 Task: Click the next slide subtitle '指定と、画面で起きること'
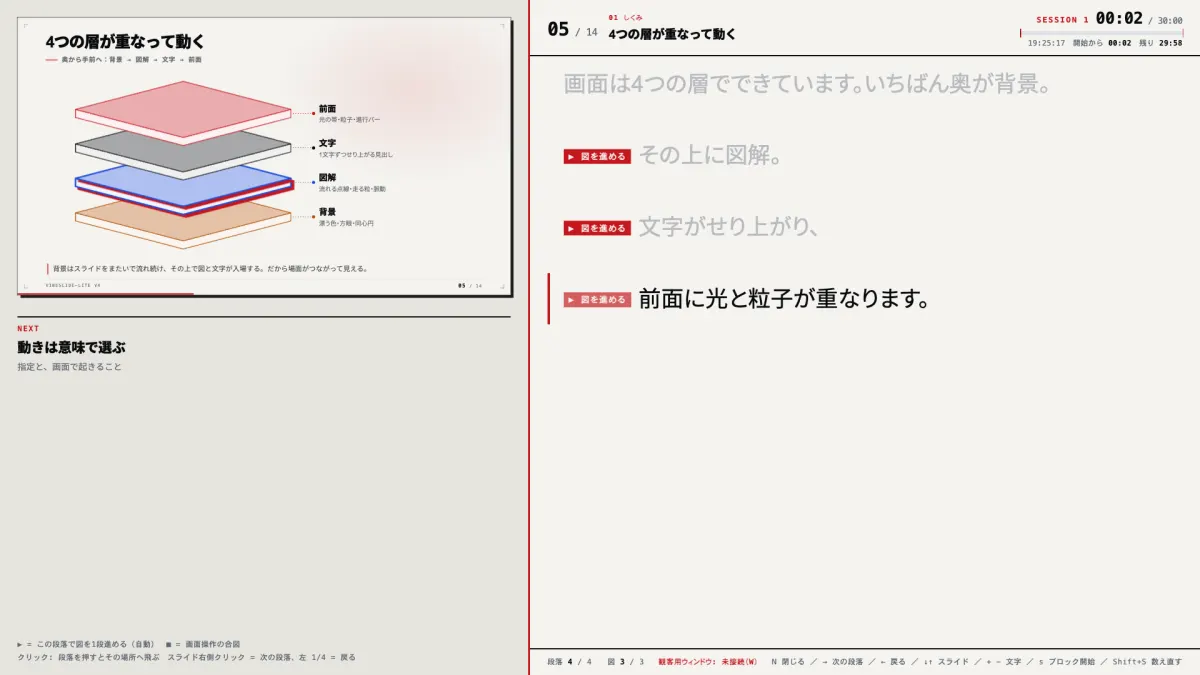[69, 367]
